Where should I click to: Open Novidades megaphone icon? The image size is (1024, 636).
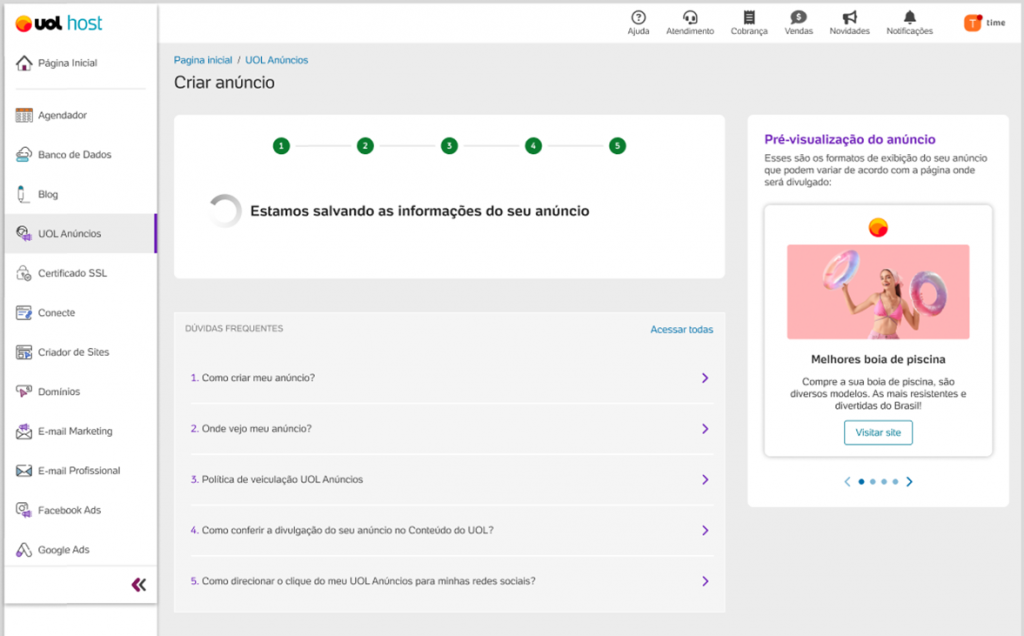coord(849,17)
